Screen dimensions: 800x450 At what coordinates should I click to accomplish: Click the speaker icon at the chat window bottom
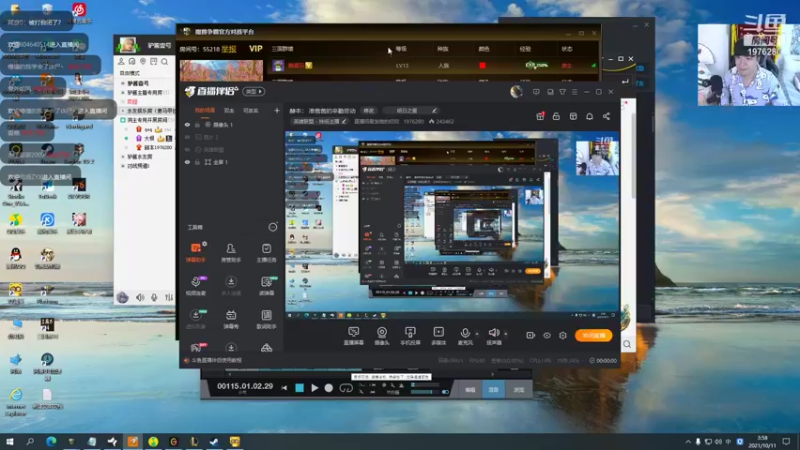(140, 297)
